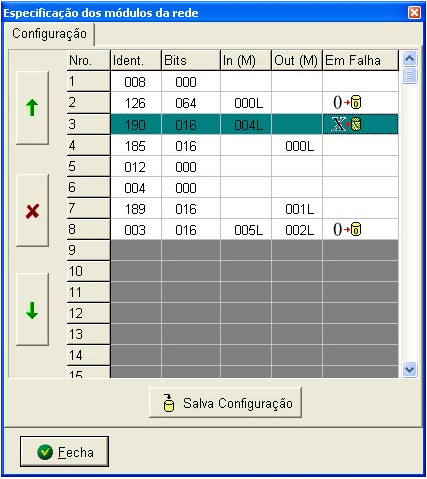Click the Out (M) column header
Viewport: 427px width, 479px height.
tap(297, 61)
